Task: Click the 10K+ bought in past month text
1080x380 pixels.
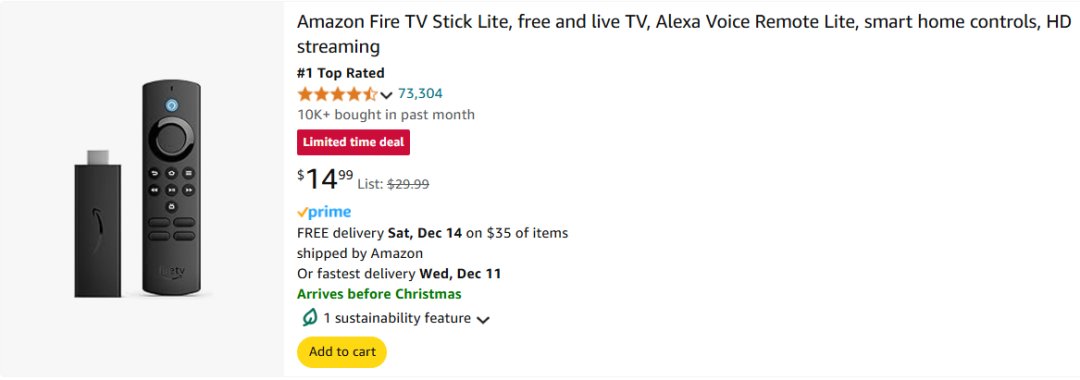Action: 386,114
